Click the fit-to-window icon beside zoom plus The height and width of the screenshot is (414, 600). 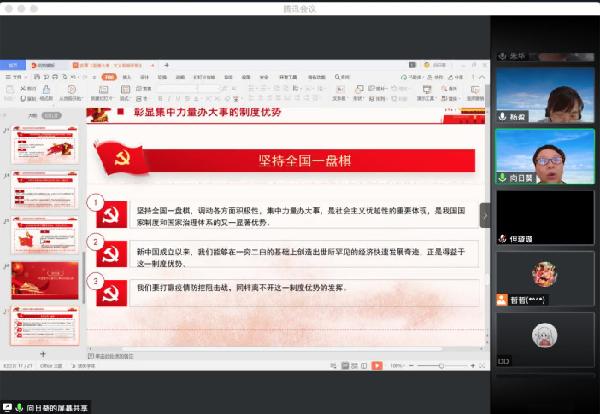pos(482,366)
